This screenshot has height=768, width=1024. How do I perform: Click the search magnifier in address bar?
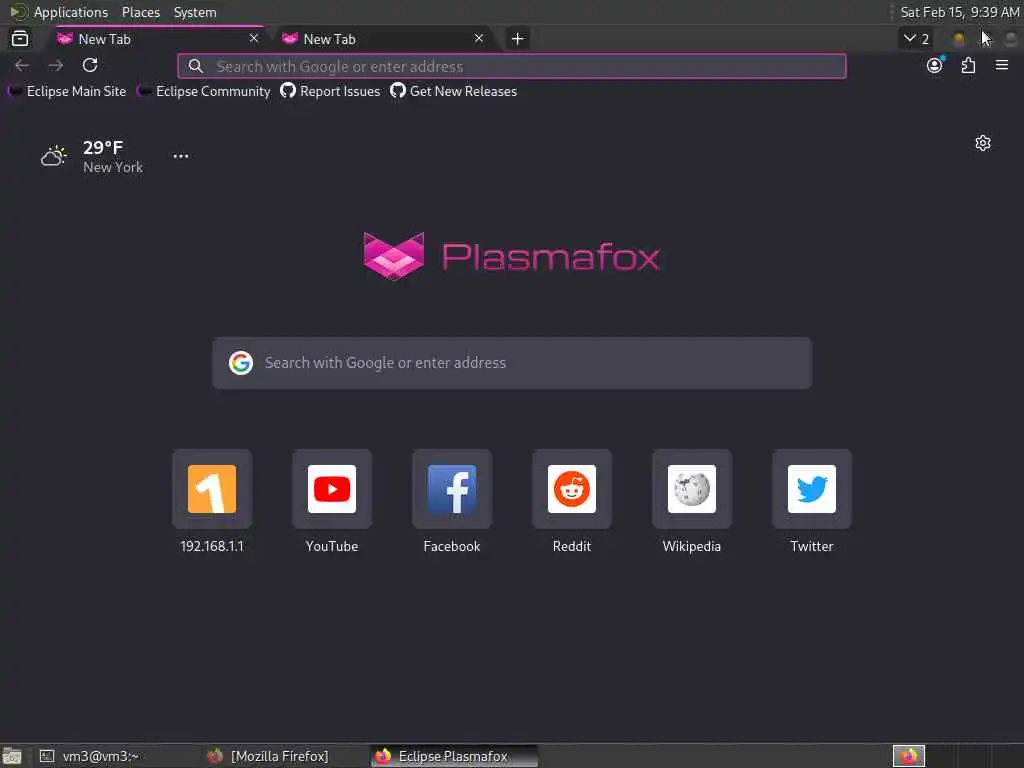click(195, 66)
